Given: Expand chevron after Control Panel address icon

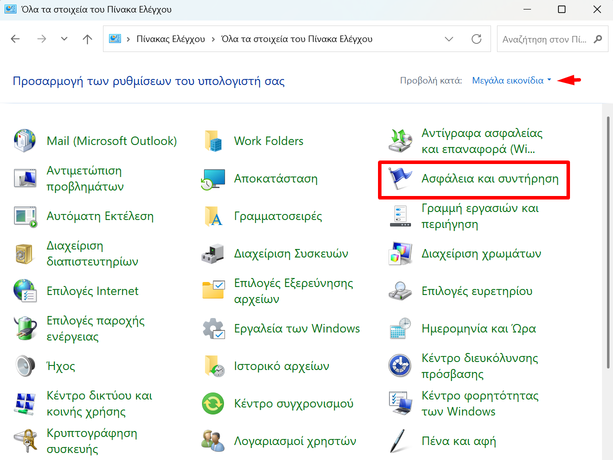Looking at the screenshot, I should click(x=128, y=39).
